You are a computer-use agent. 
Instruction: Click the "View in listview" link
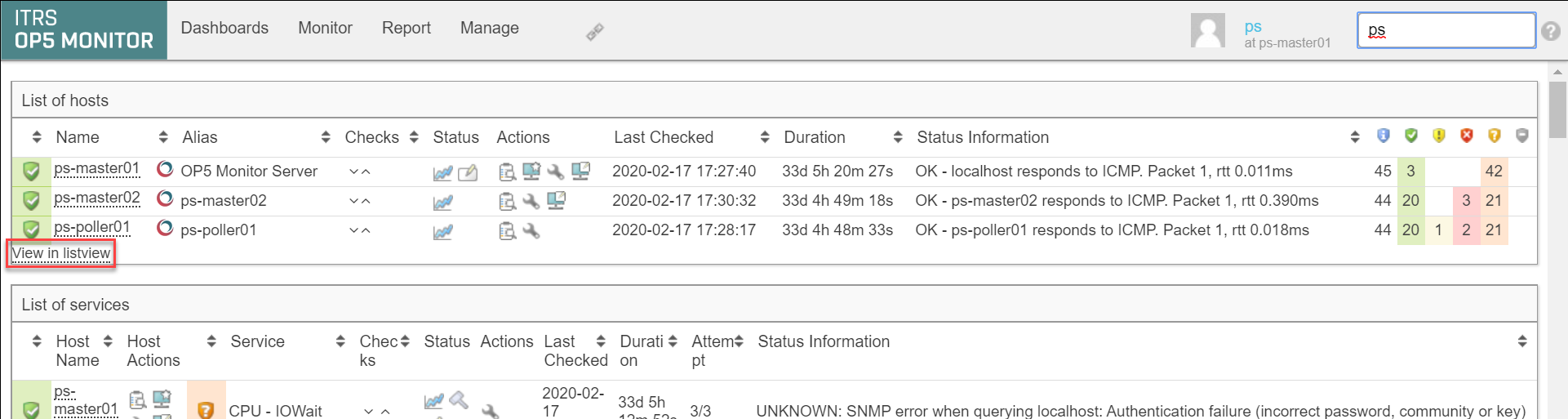coord(61,253)
